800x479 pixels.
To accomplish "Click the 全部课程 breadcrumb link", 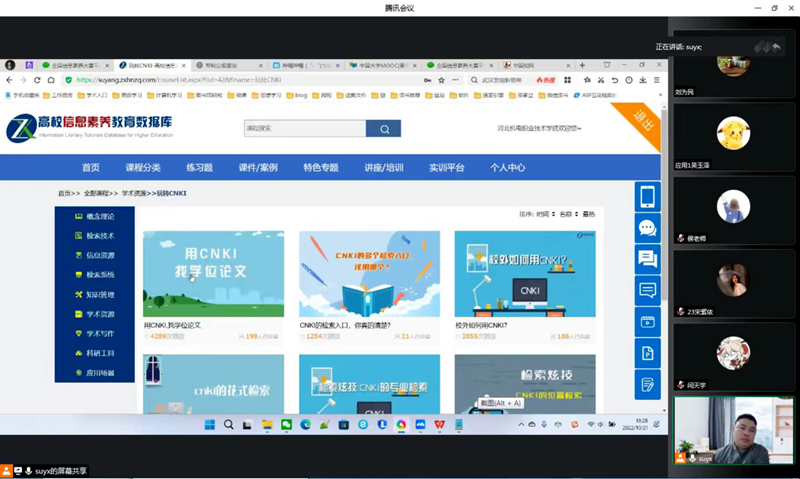I will click(x=96, y=193).
